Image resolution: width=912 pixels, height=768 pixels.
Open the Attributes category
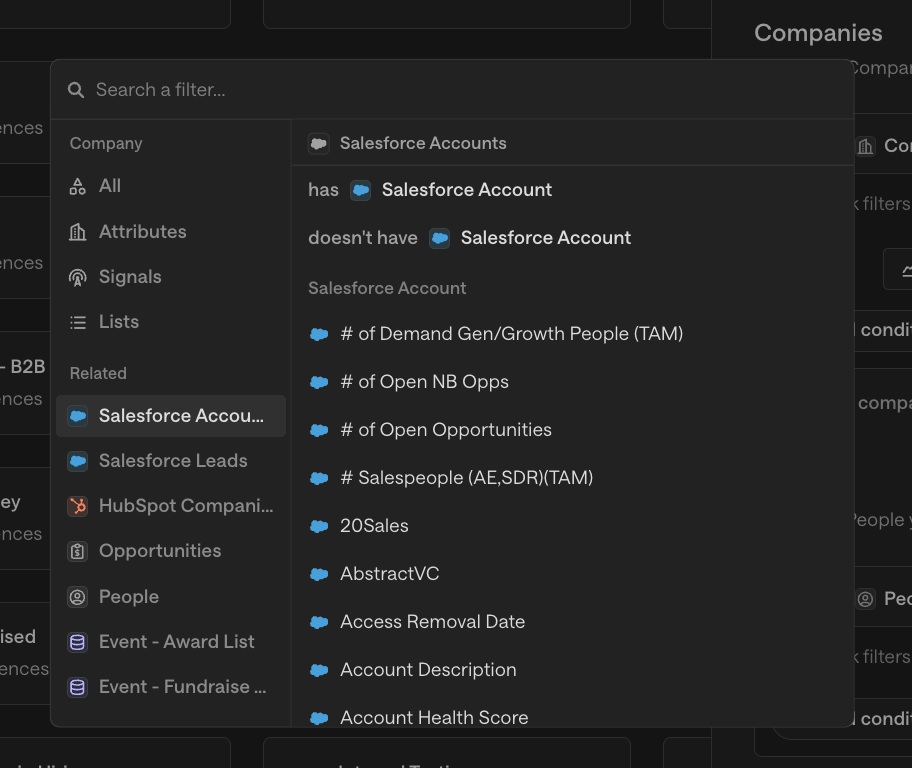click(x=170, y=232)
